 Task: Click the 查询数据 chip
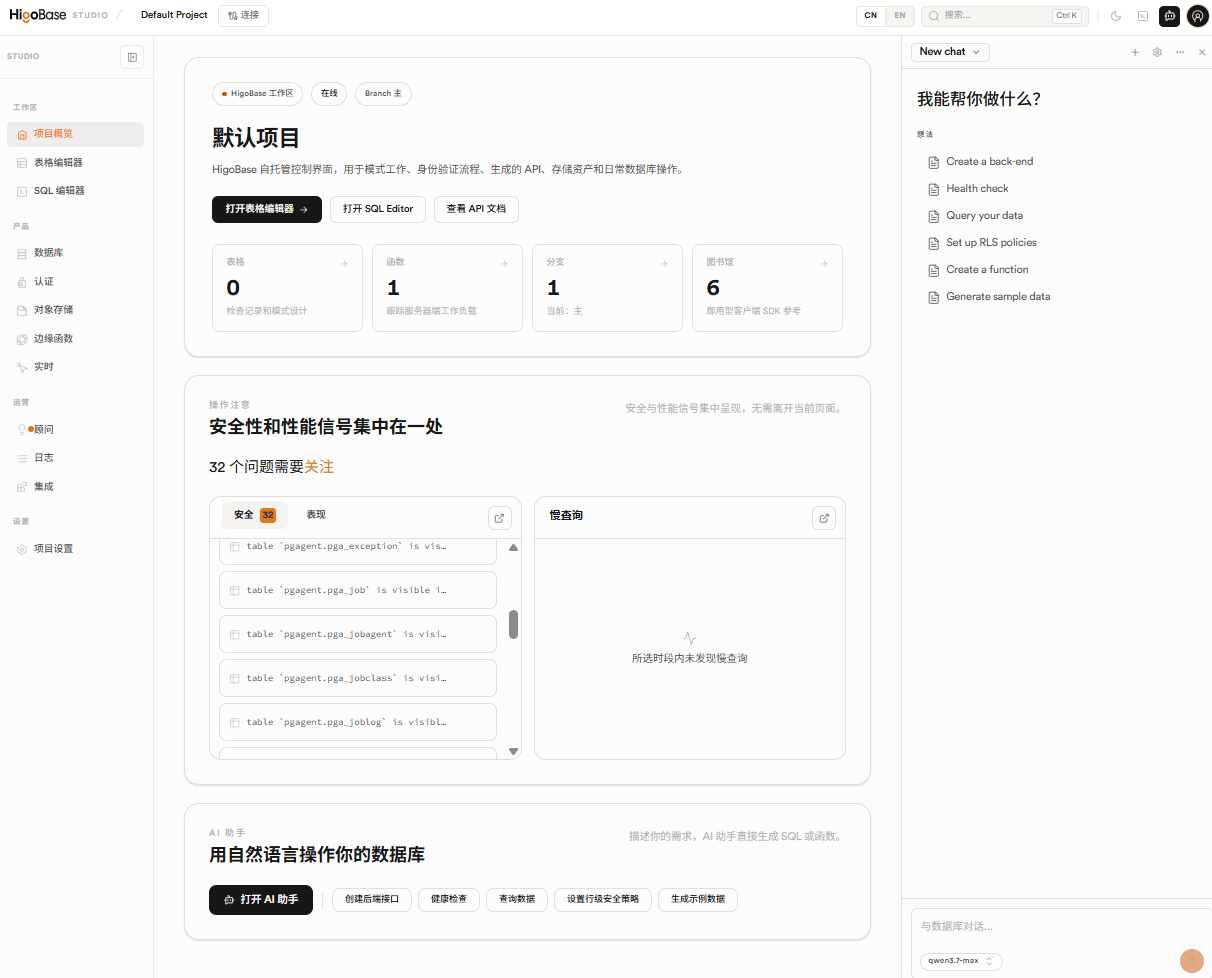[517, 900]
